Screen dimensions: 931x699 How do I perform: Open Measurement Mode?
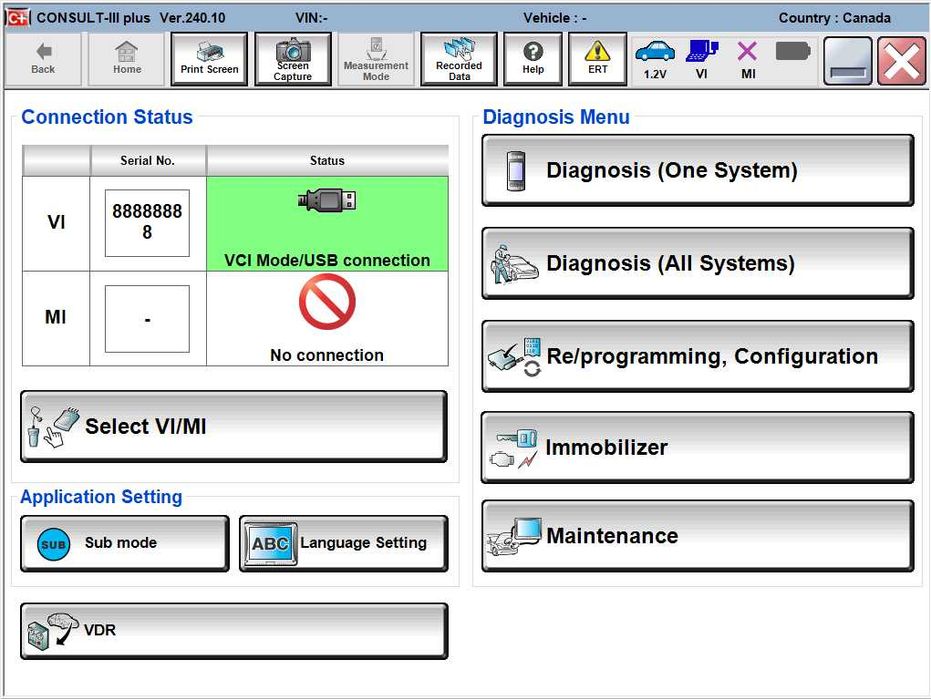[x=376, y=59]
